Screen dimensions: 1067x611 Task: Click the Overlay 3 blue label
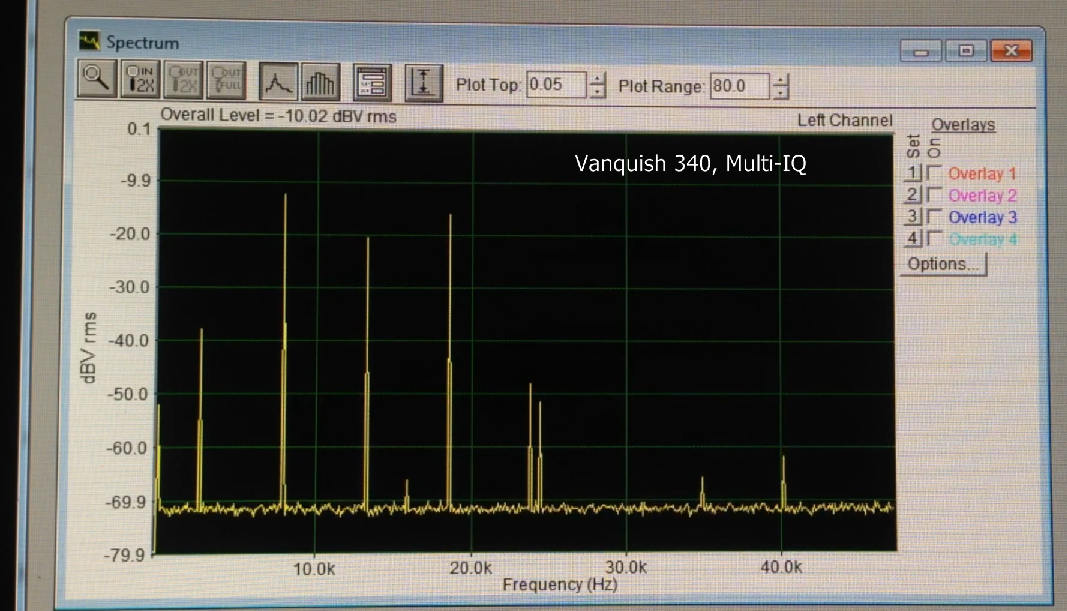(983, 218)
